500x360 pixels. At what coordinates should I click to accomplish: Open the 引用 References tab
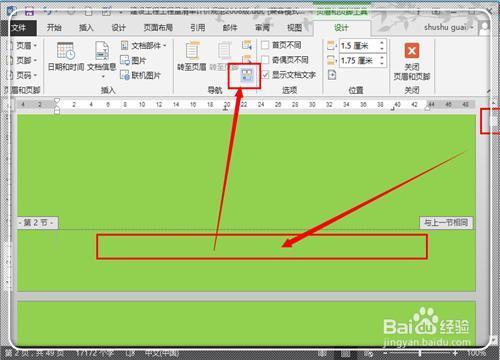coord(198,27)
